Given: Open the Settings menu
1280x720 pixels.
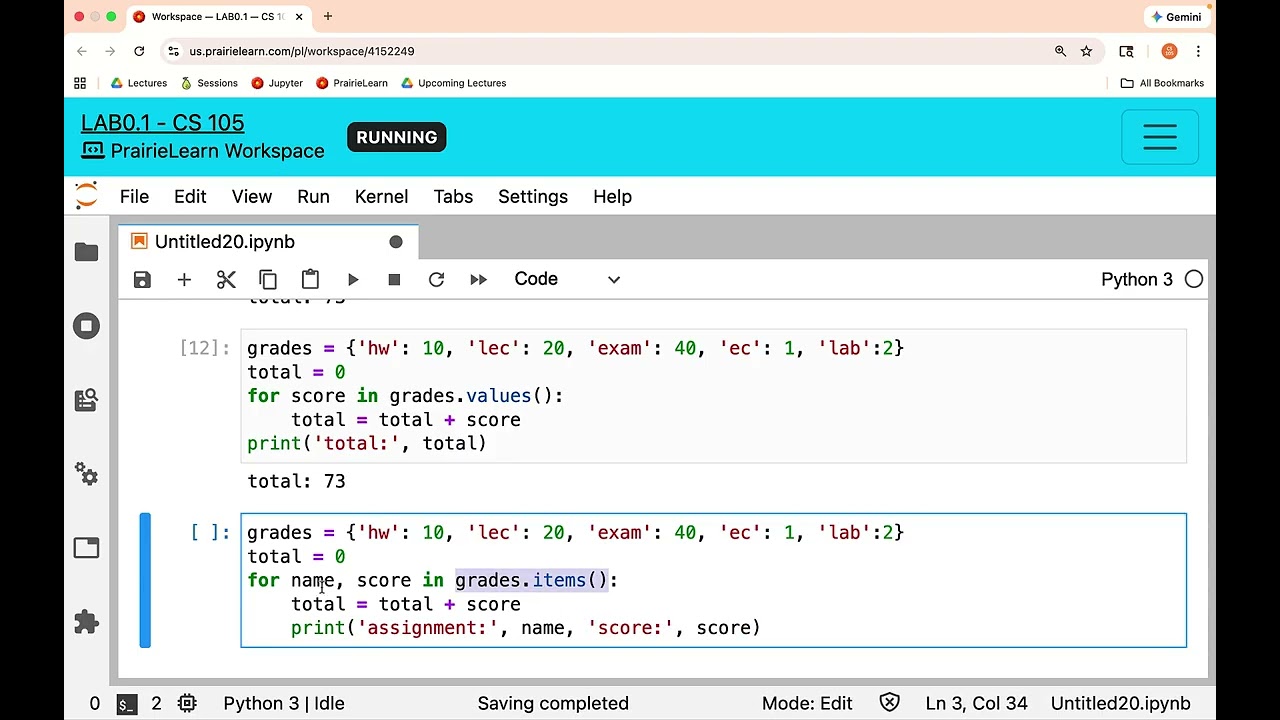Looking at the screenshot, I should point(533,197).
